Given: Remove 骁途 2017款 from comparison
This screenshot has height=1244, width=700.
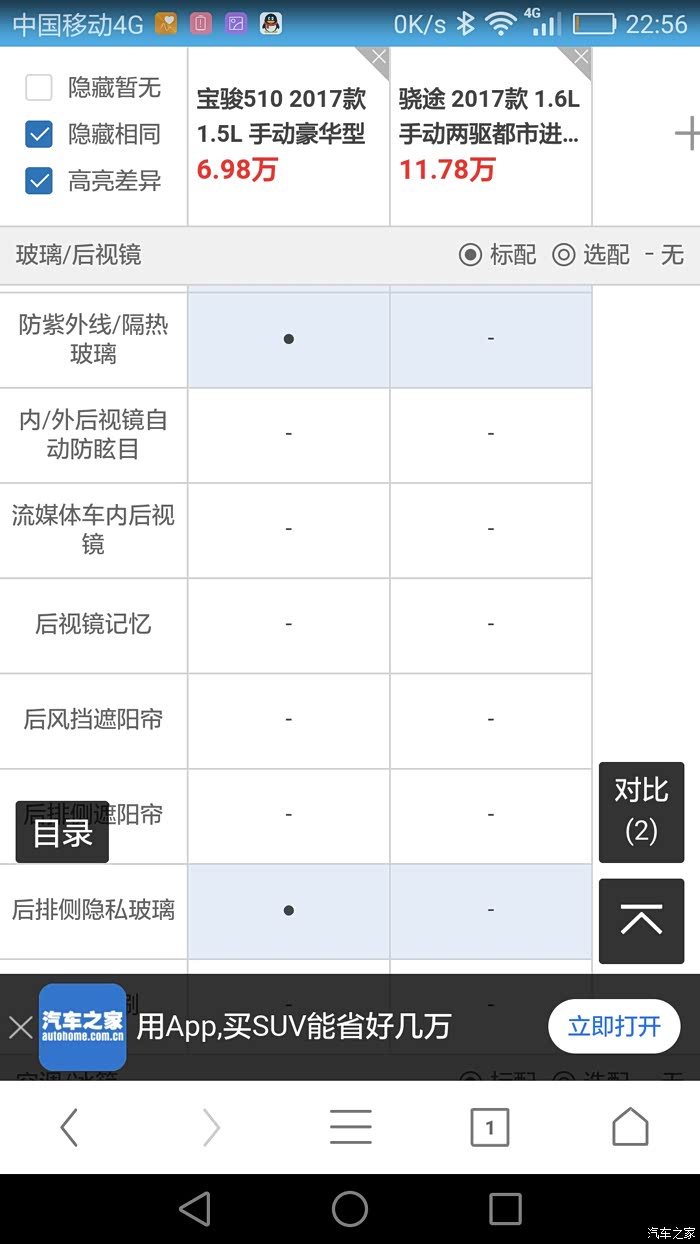Looking at the screenshot, I should tap(580, 58).
